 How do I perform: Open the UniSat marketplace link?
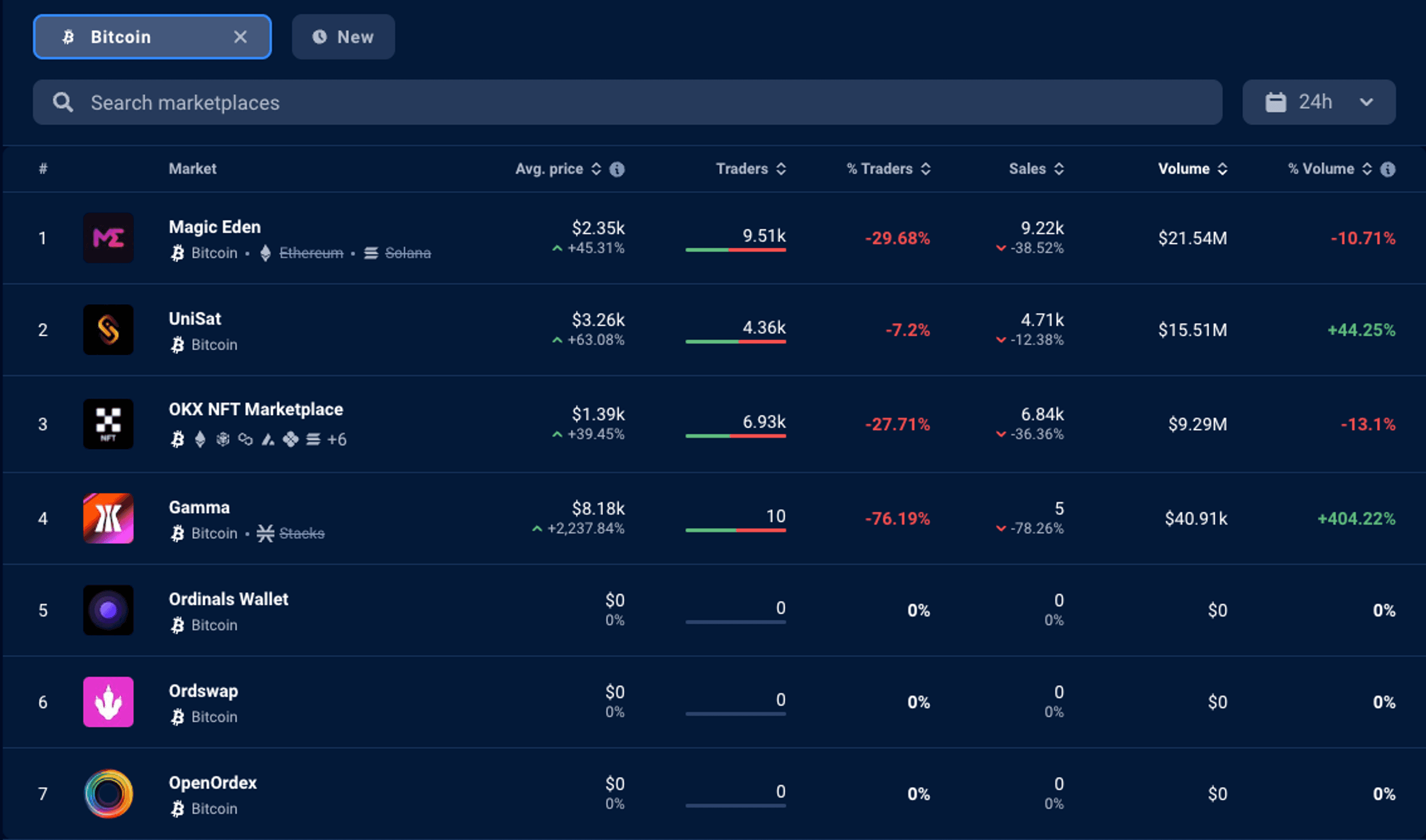click(x=194, y=319)
